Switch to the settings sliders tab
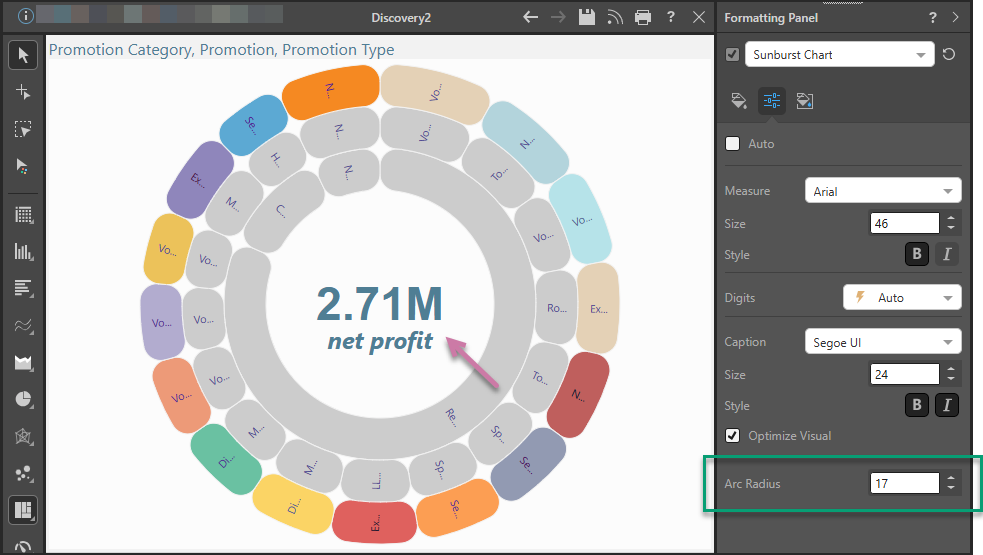The width and height of the screenshot is (983, 555). pyautogui.click(x=771, y=100)
